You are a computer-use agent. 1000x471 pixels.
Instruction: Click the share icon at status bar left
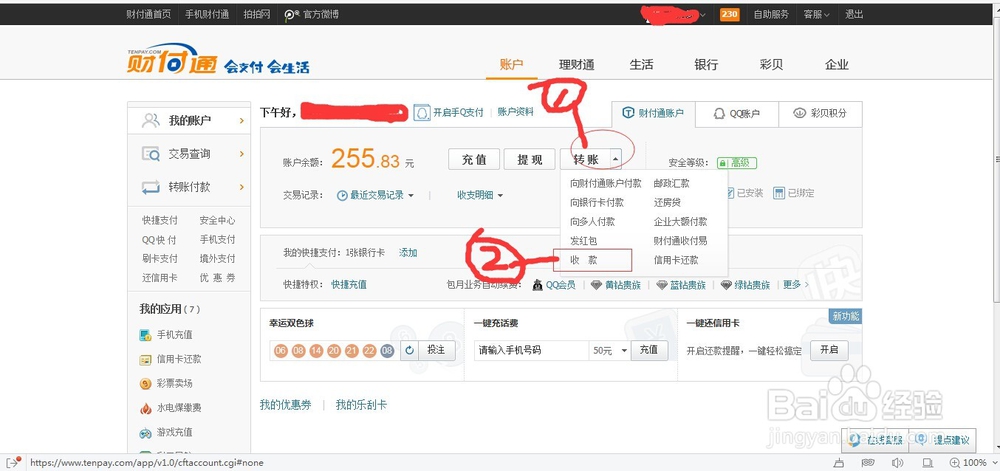[x=15, y=462]
